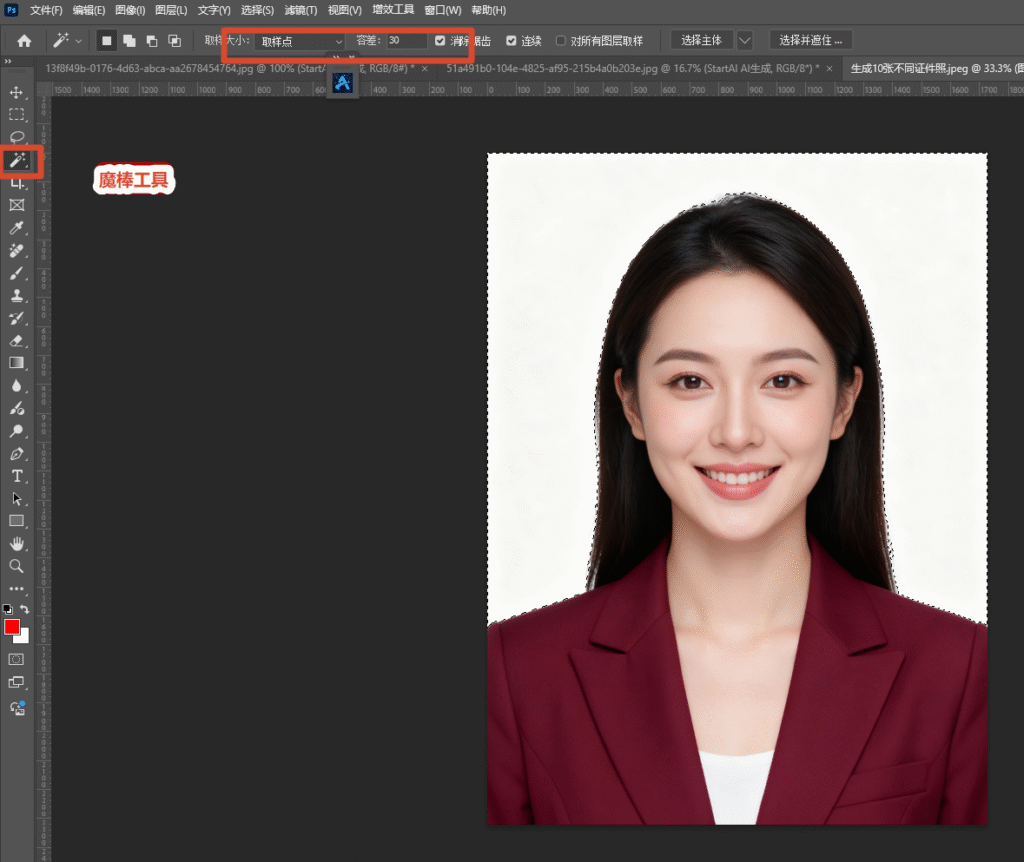Select the Zoom tool
1024x862 pixels.
pyautogui.click(x=16, y=566)
